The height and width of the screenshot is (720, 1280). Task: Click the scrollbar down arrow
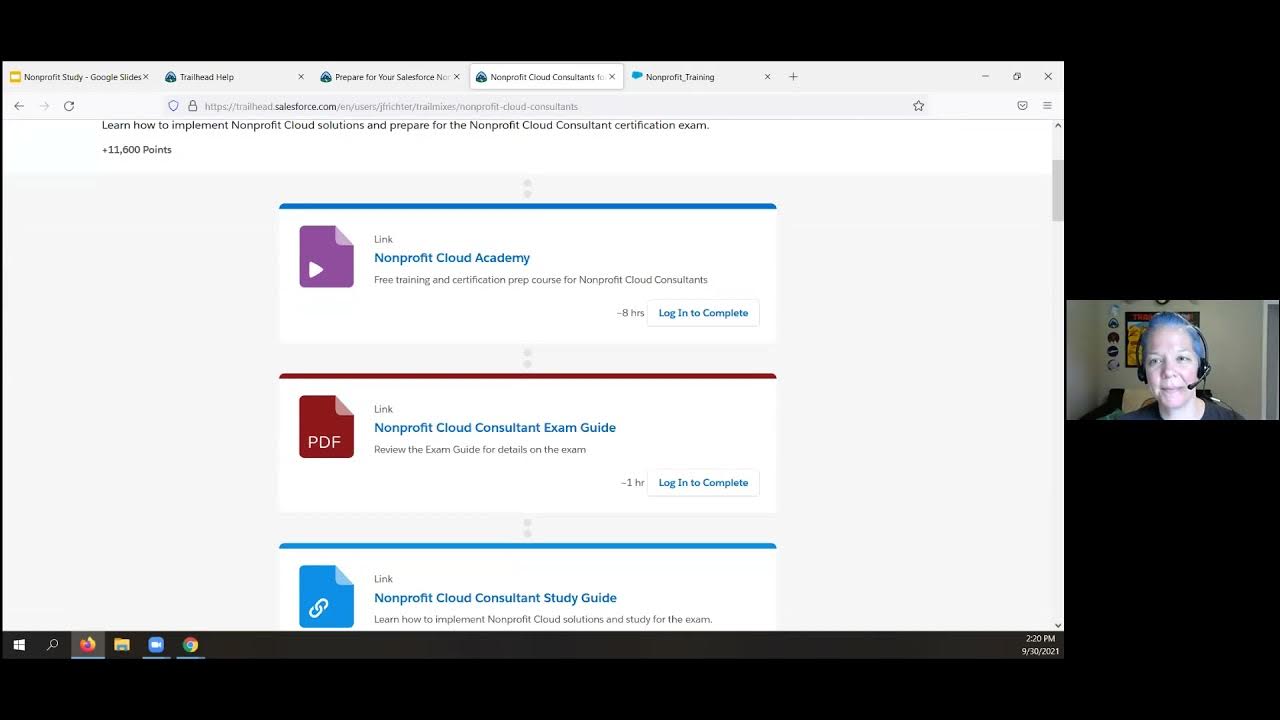tap(1058, 626)
